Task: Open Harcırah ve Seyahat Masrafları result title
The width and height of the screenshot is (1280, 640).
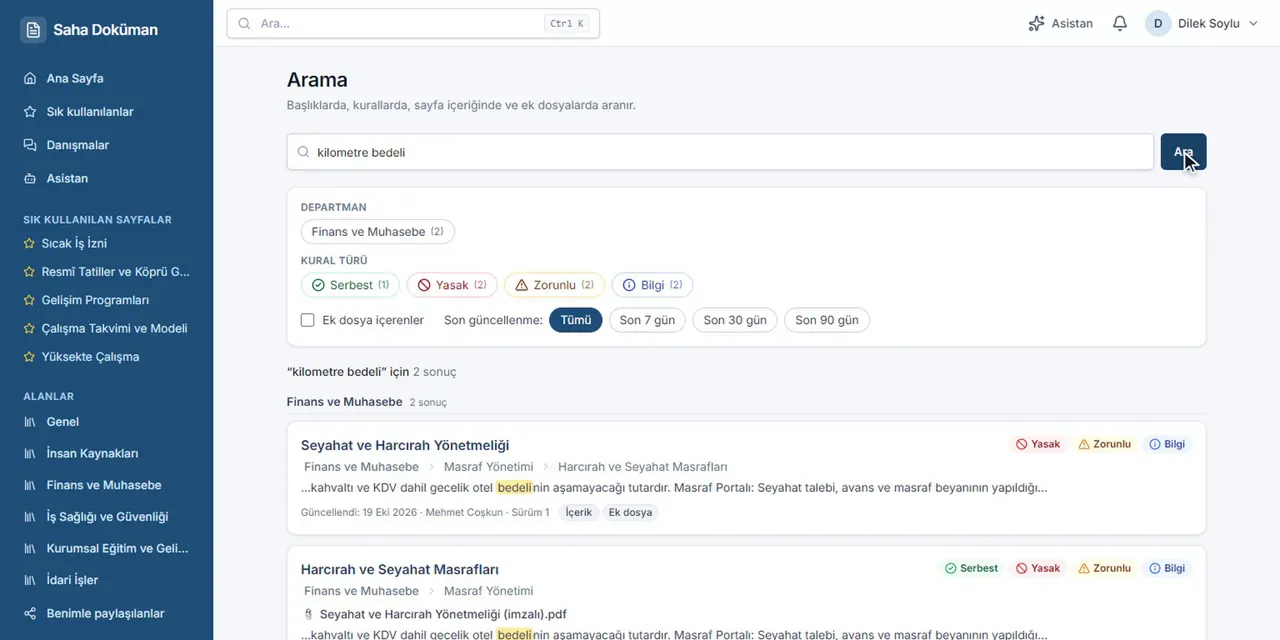Action: 400,569
